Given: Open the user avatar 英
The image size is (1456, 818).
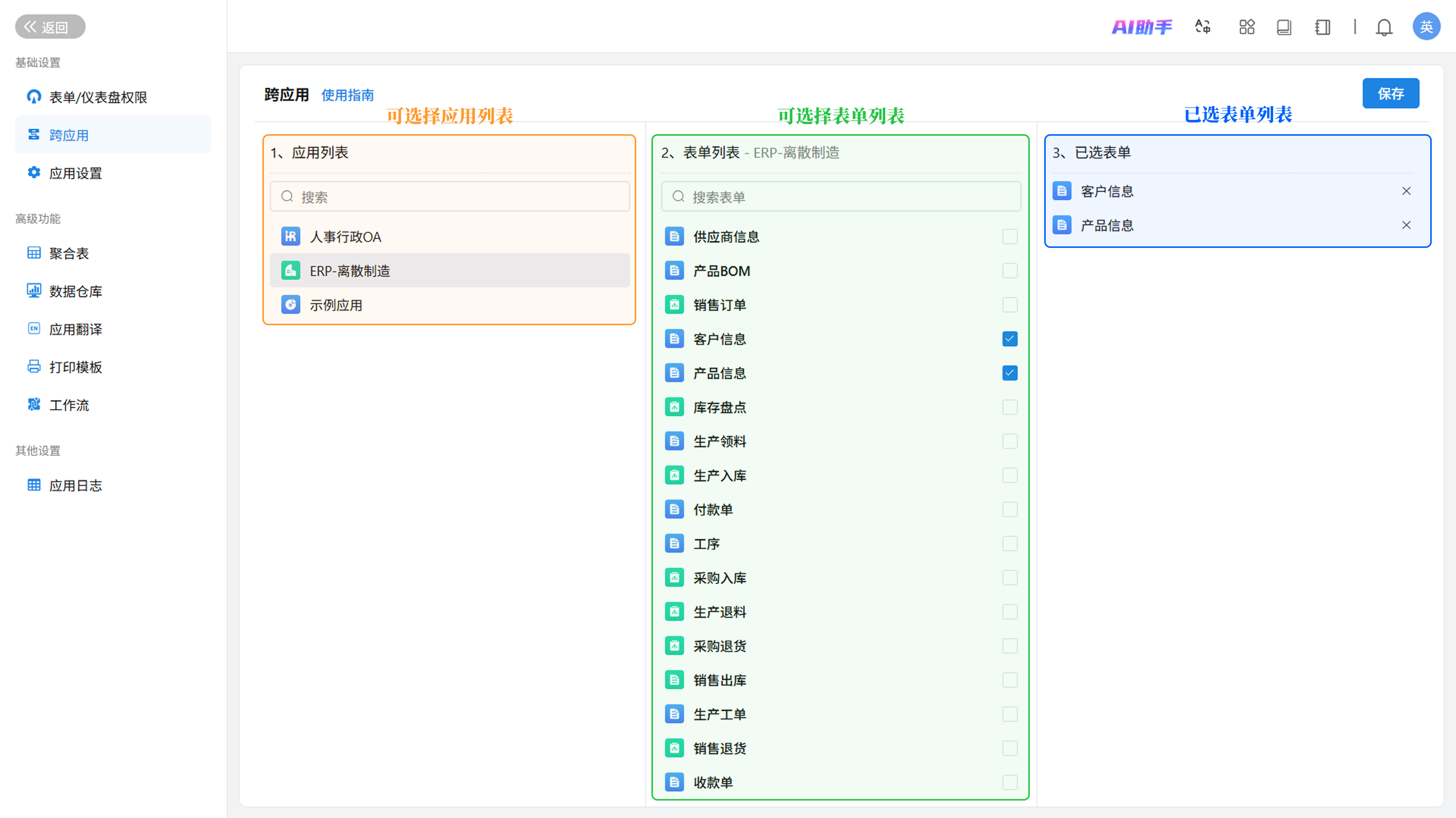Looking at the screenshot, I should (1426, 27).
